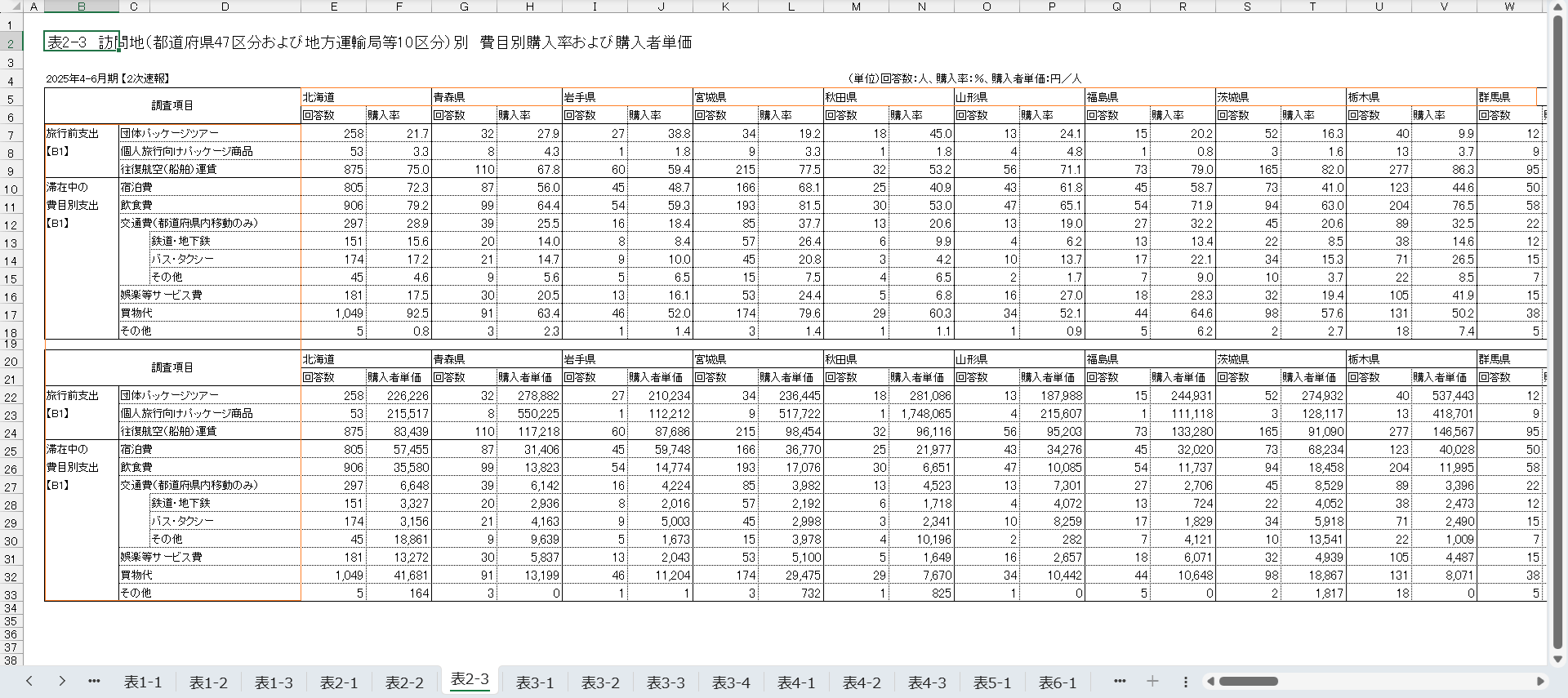This screenshot has height=698, width=1568.
Task: Switch to the 表3-1 sheet tab
Action: [535, 682]
